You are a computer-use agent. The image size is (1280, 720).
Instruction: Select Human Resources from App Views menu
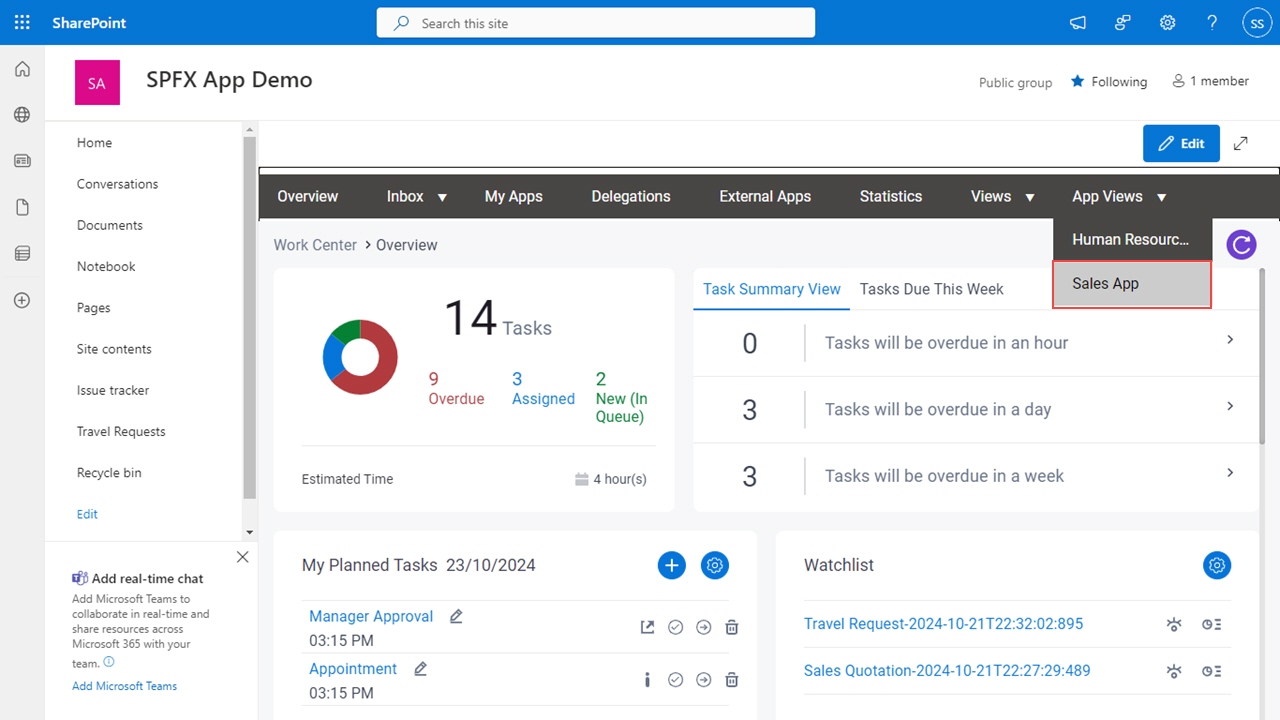tap(1132, 240)
